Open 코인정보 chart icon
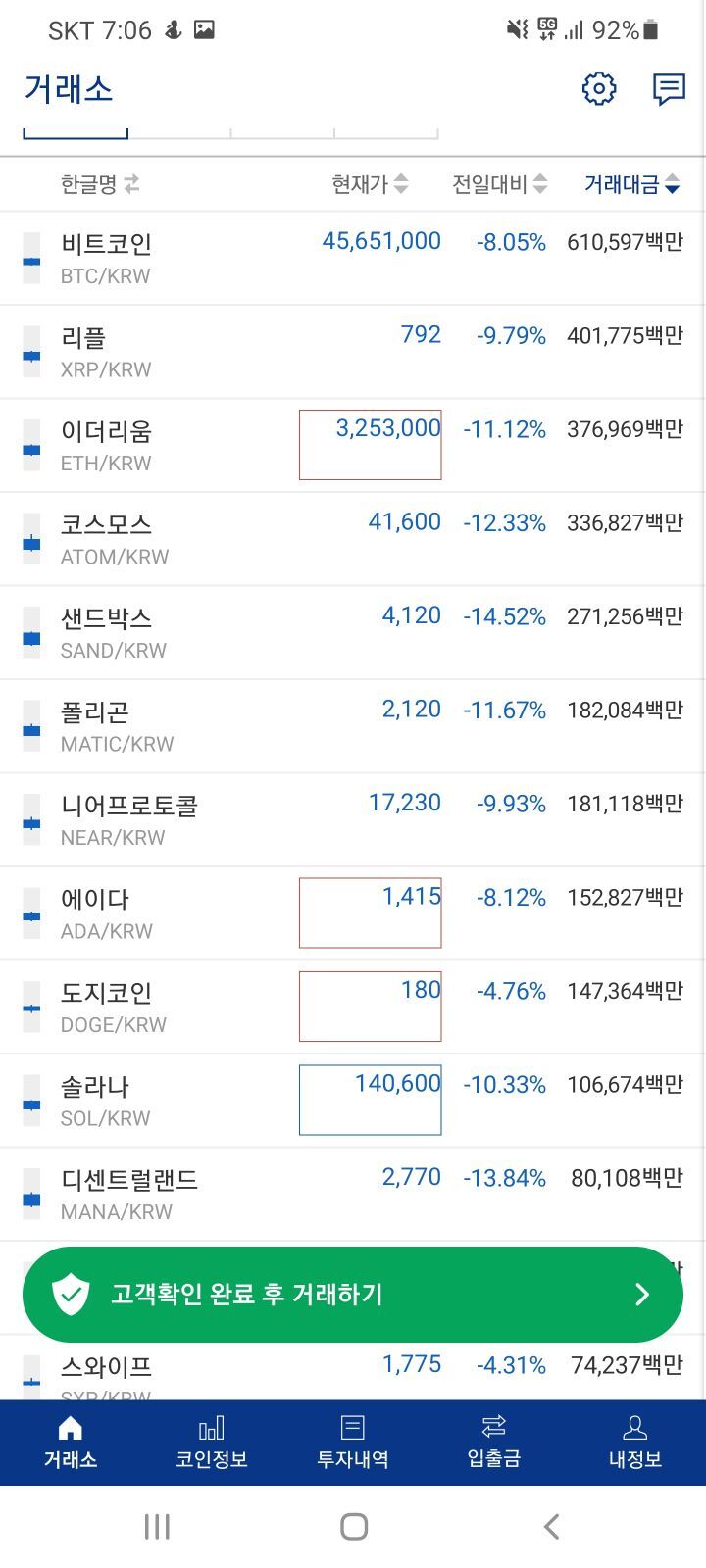Viewport: 706px width, 1568px height. coord(211,1428)
